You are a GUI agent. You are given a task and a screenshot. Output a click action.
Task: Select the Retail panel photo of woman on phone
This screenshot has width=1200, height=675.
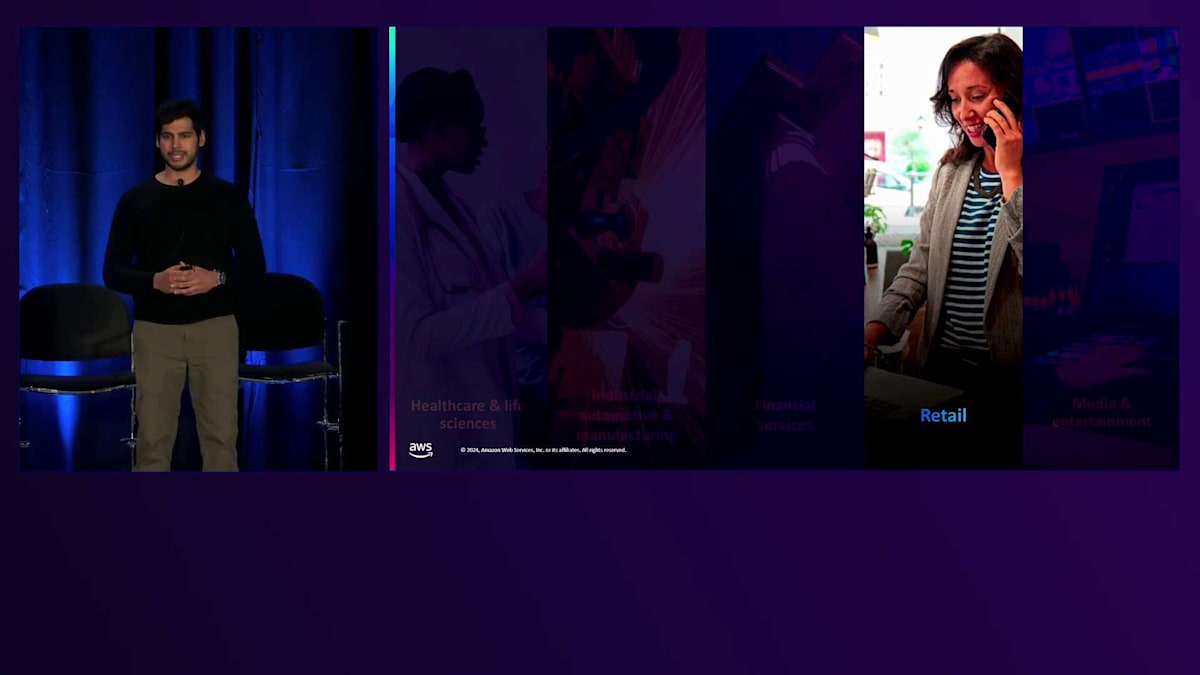[x=943, y=248]
